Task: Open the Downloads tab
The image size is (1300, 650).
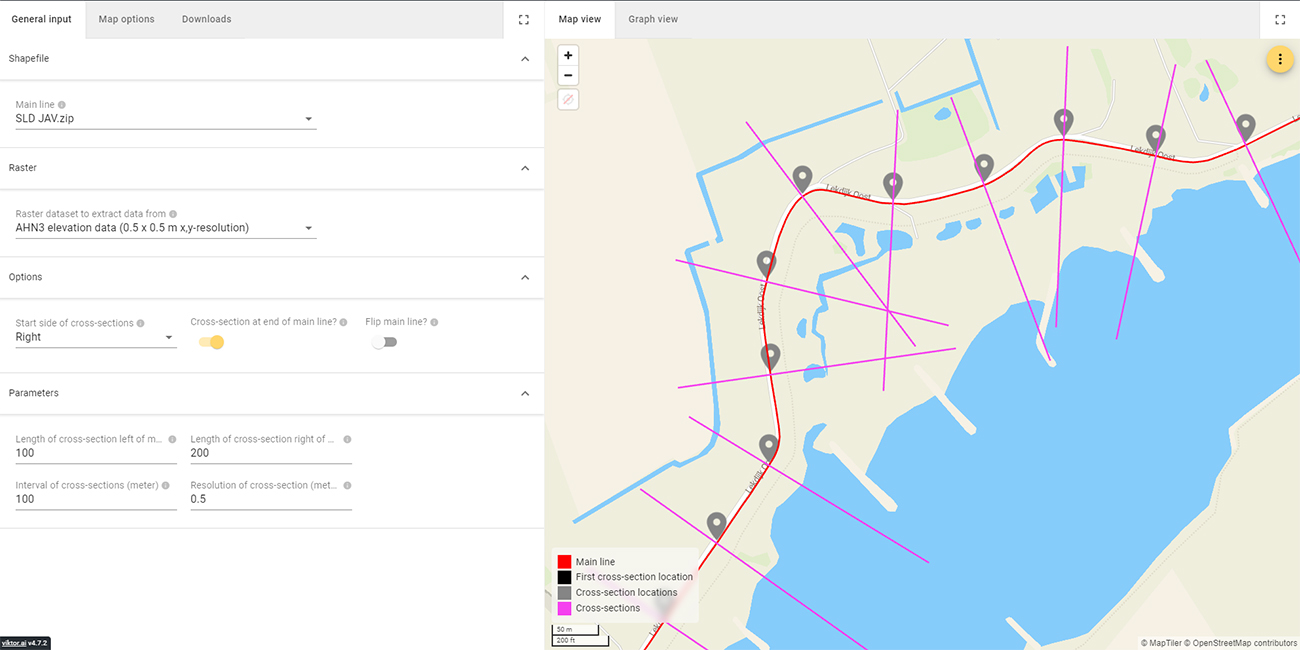Action: click(x=206, y=19)
